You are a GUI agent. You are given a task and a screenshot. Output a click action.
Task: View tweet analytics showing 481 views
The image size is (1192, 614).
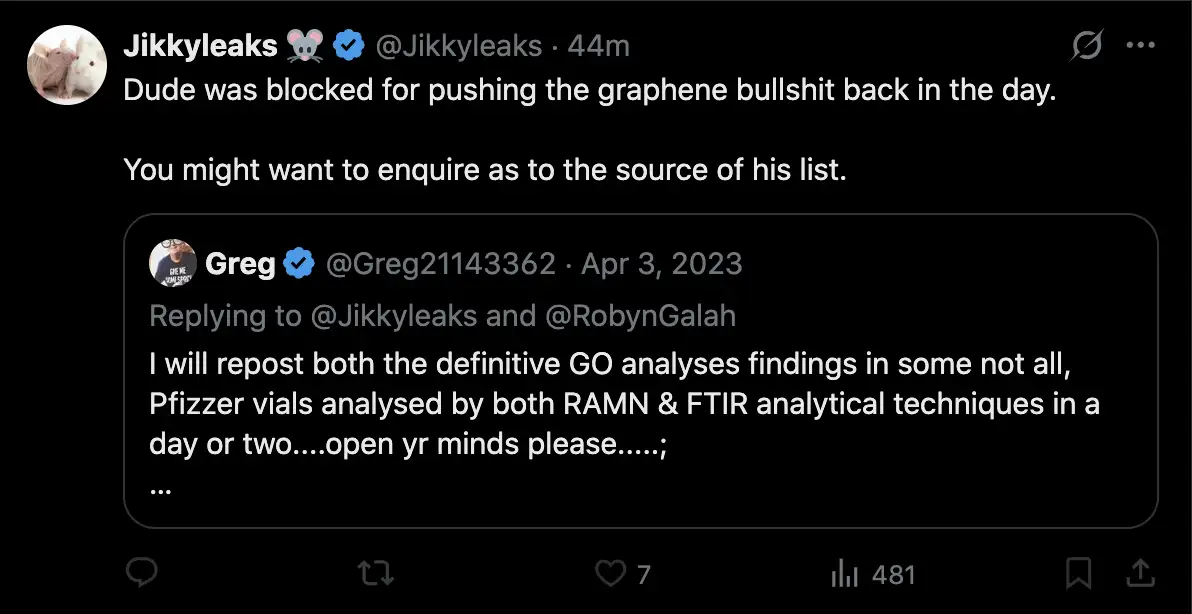(873, 574)
